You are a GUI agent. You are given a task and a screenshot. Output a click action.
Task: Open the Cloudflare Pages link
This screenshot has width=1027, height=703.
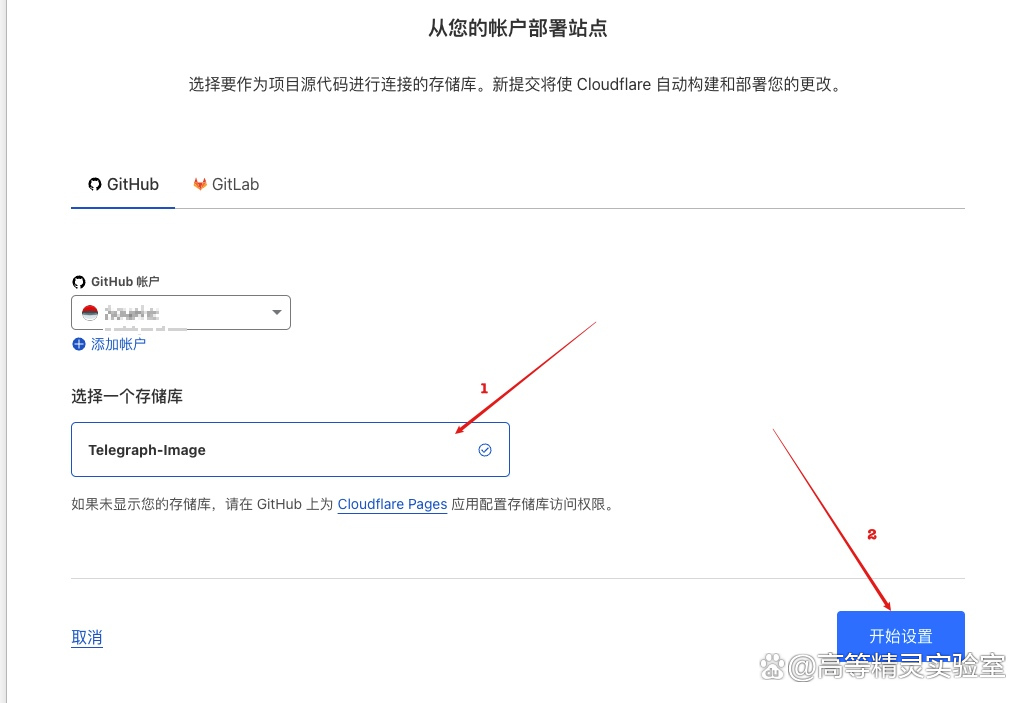point(392,504)
